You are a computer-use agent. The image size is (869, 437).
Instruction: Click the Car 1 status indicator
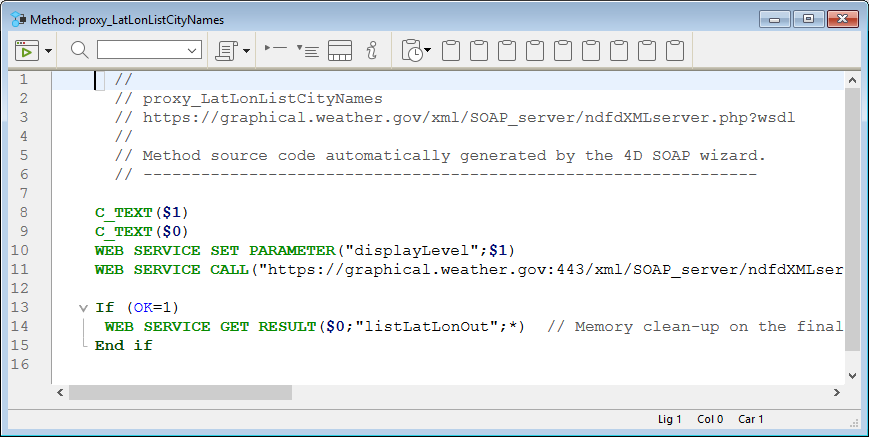coord(750,419)
